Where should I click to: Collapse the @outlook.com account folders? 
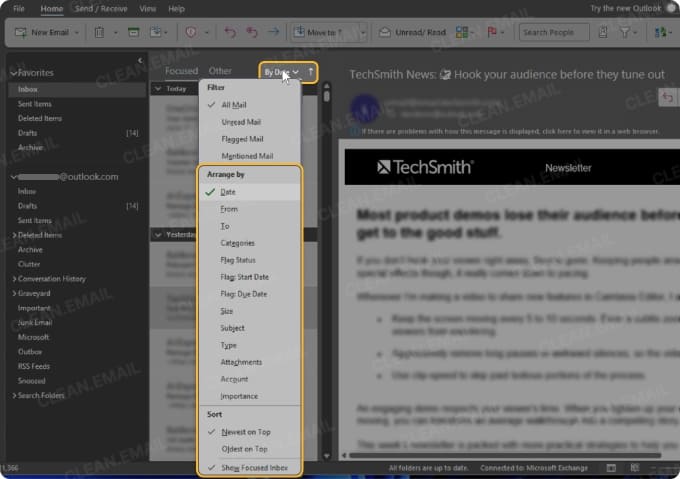pos(13,177)
